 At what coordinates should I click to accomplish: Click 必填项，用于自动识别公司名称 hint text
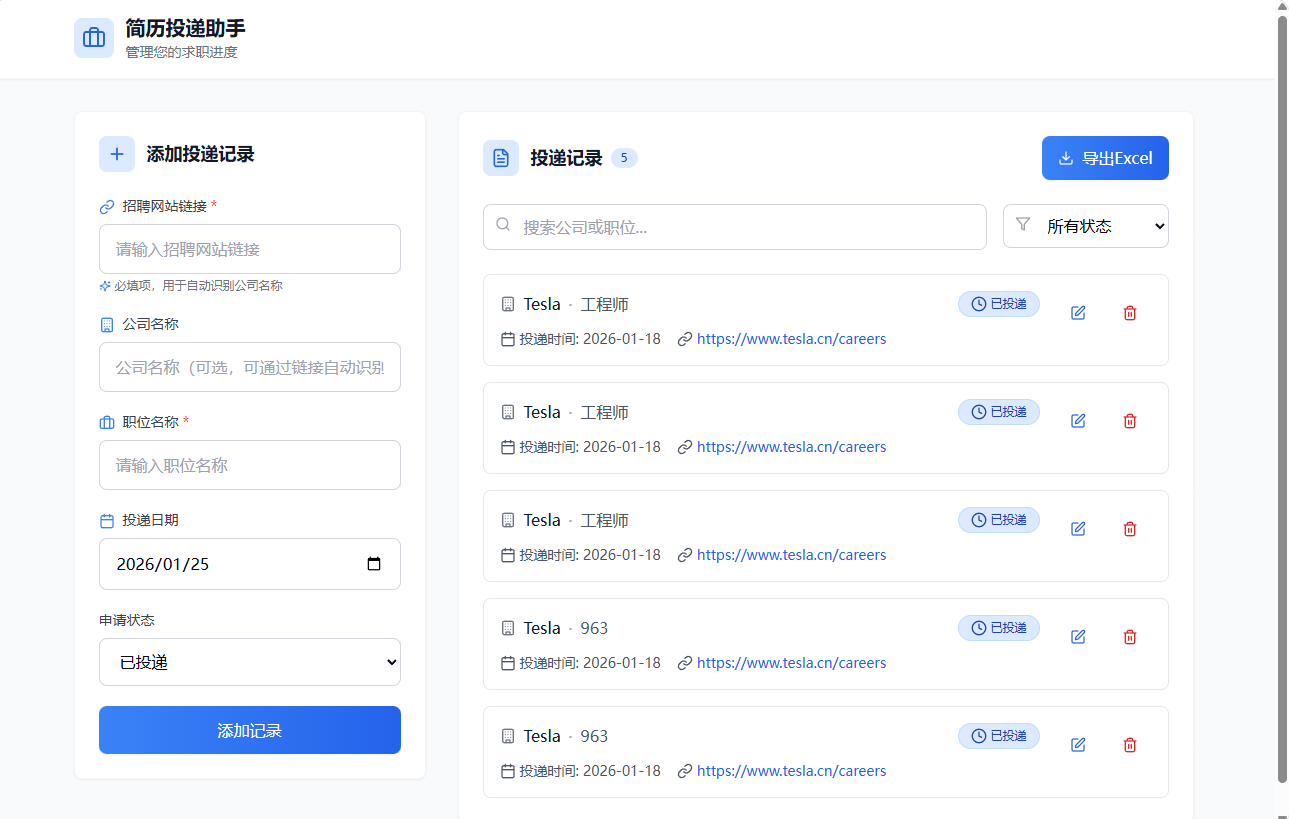(x=198, y=286)
